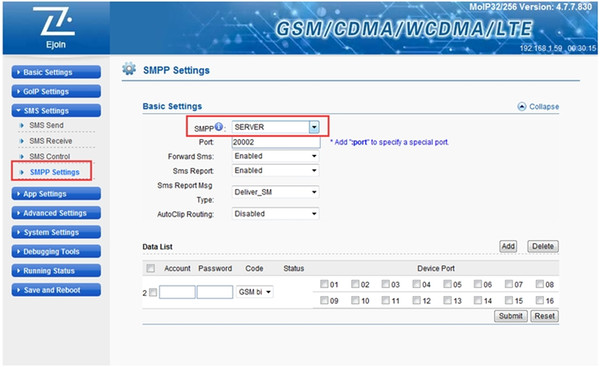The height and width of the screenshot is (367, 600).
Task: Toggle the select-all checkbox in Data List header
Action: tap(150, 268)
